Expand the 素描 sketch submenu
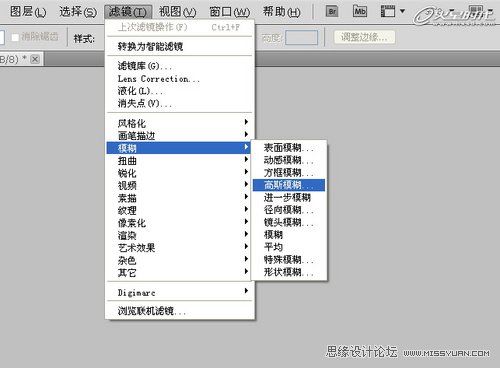500x368 pixels. pyautogui.click(x=178, y=198)
